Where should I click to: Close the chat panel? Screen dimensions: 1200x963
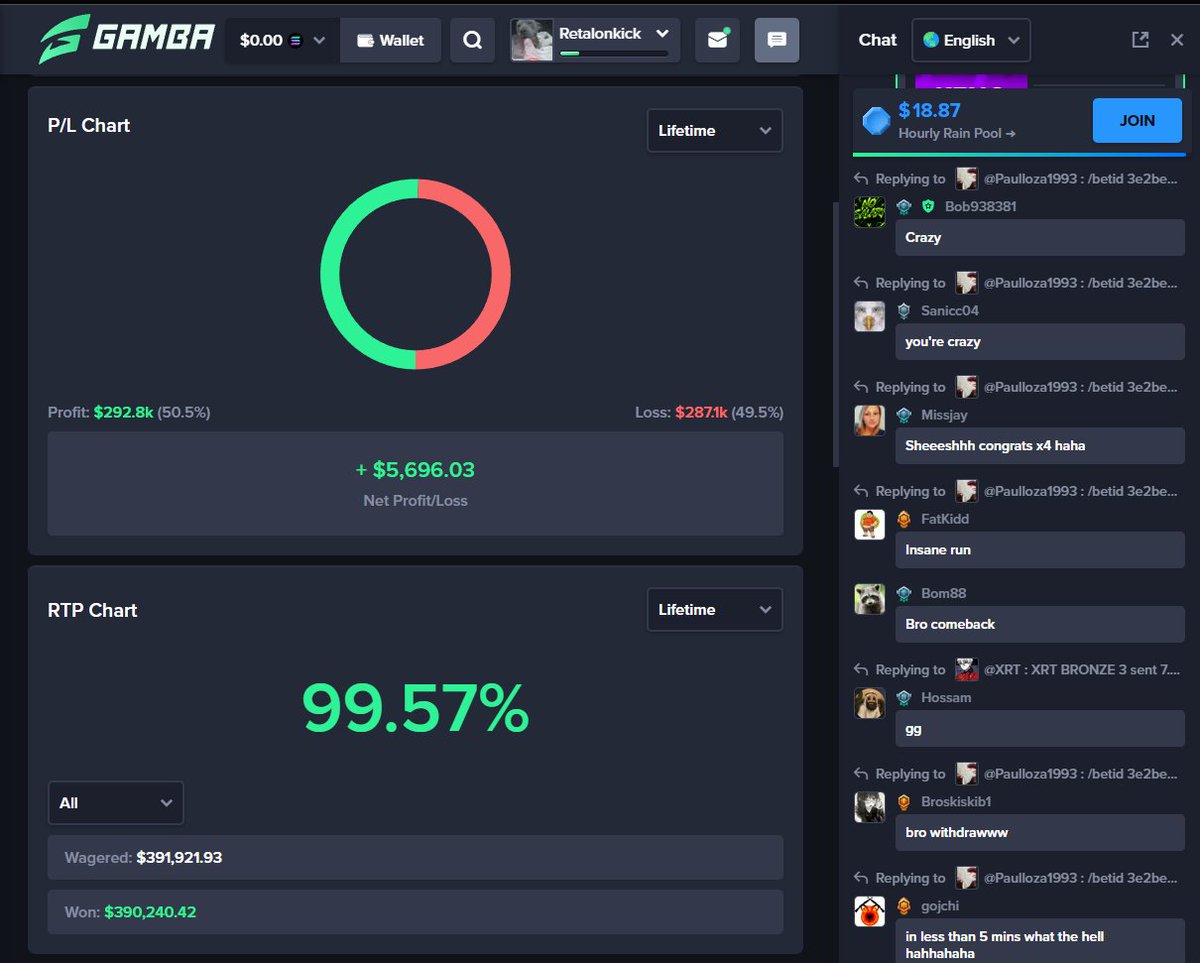tap(1177, 40)
